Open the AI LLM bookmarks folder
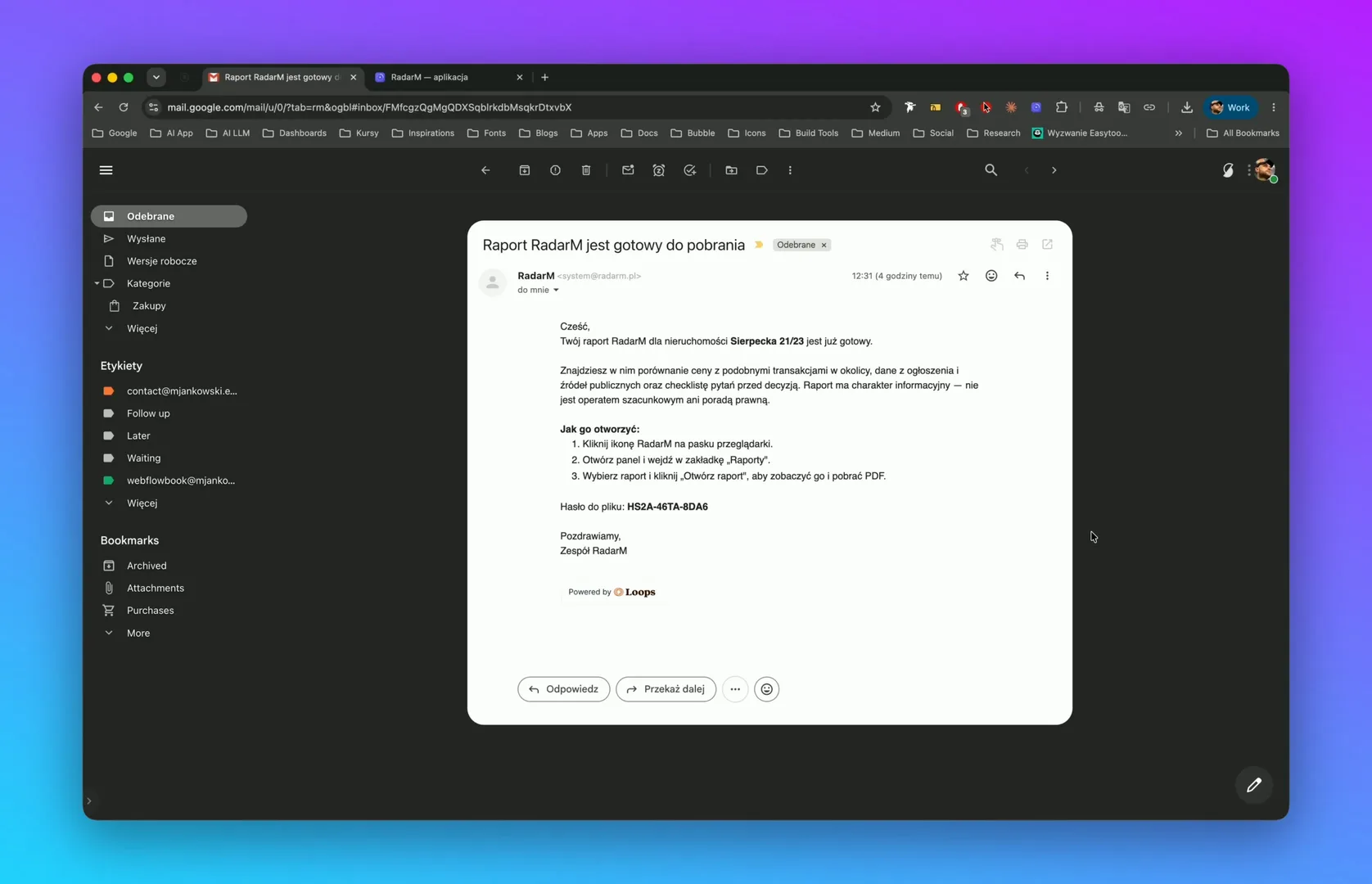 tap(228, 133)
